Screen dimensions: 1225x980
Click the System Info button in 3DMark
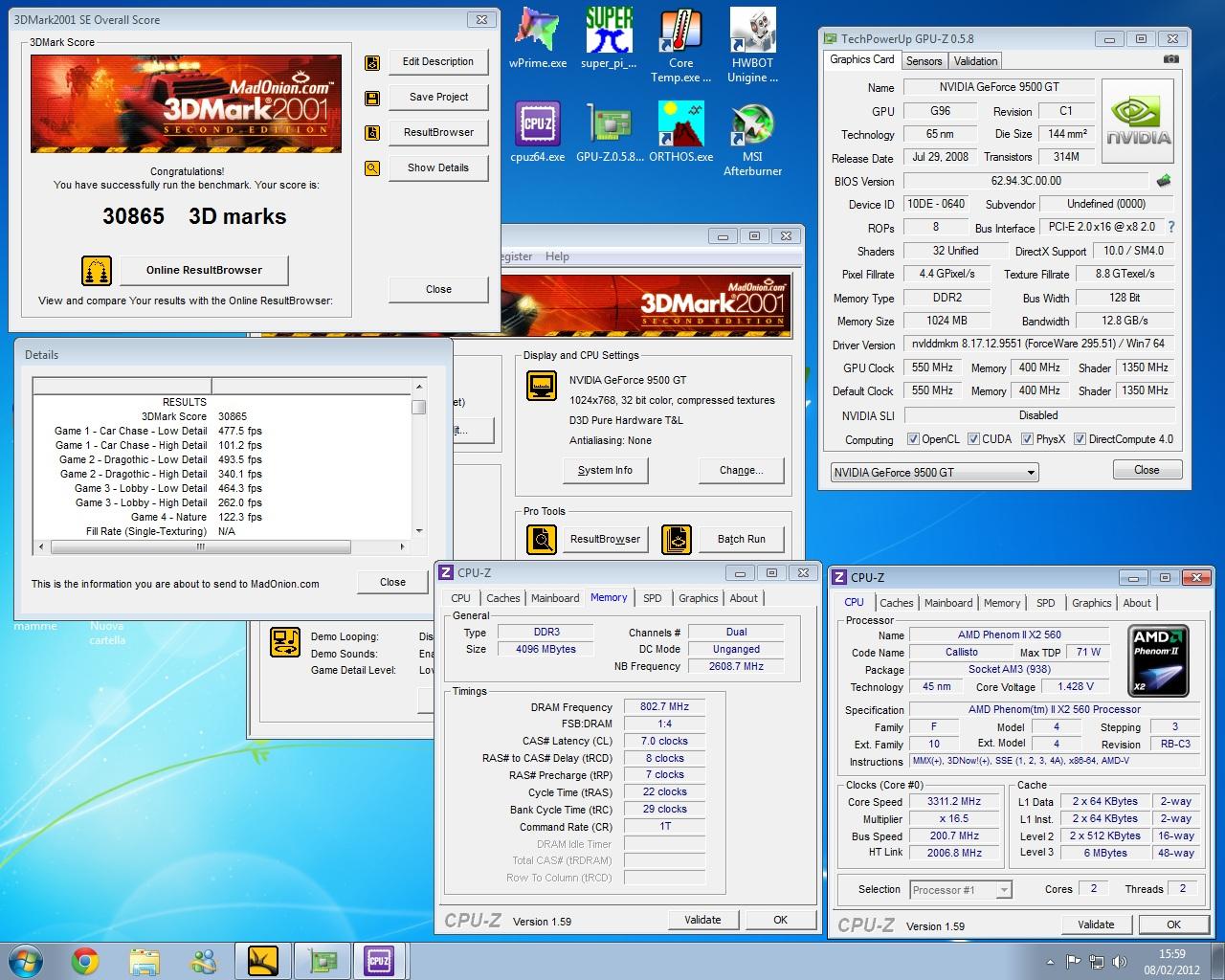click(x=605, y=471)
